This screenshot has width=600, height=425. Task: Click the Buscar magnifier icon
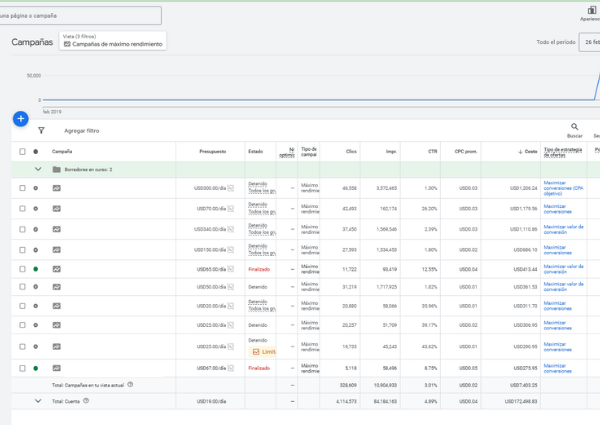[574, 127]
